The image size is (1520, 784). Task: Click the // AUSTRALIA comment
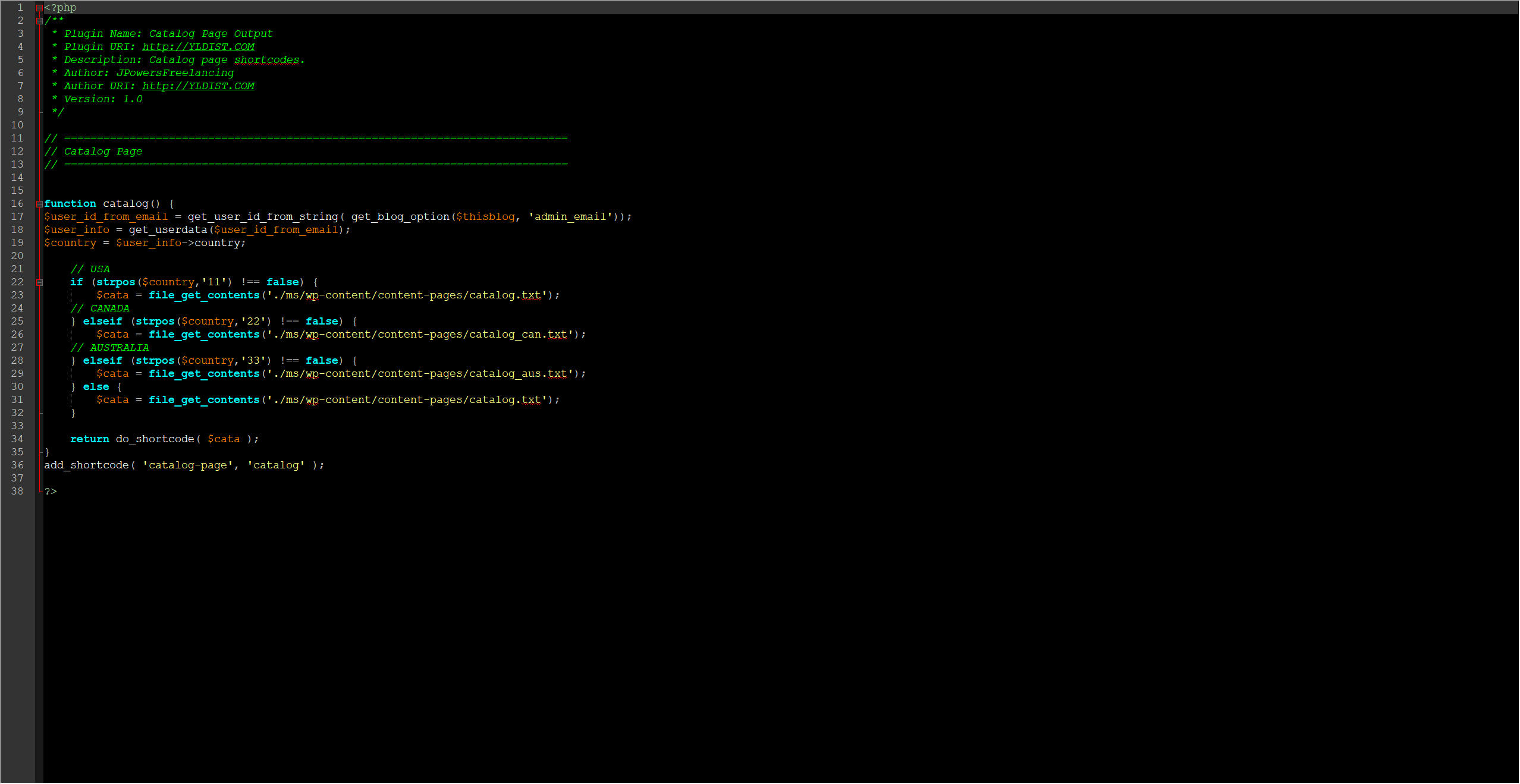tap(110, 348)
